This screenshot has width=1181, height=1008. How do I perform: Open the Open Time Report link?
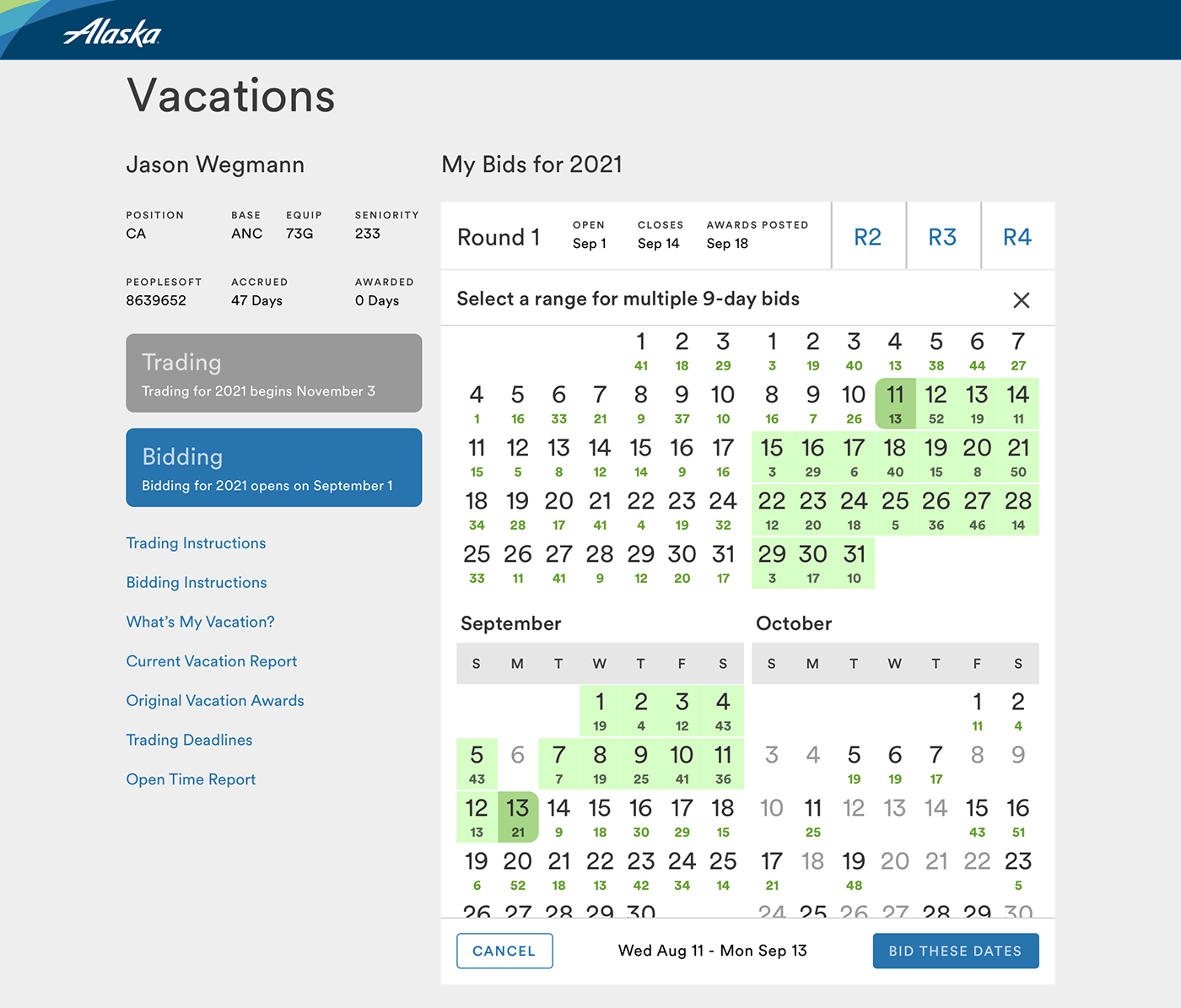pyautogui.click(x=191, y=779)
